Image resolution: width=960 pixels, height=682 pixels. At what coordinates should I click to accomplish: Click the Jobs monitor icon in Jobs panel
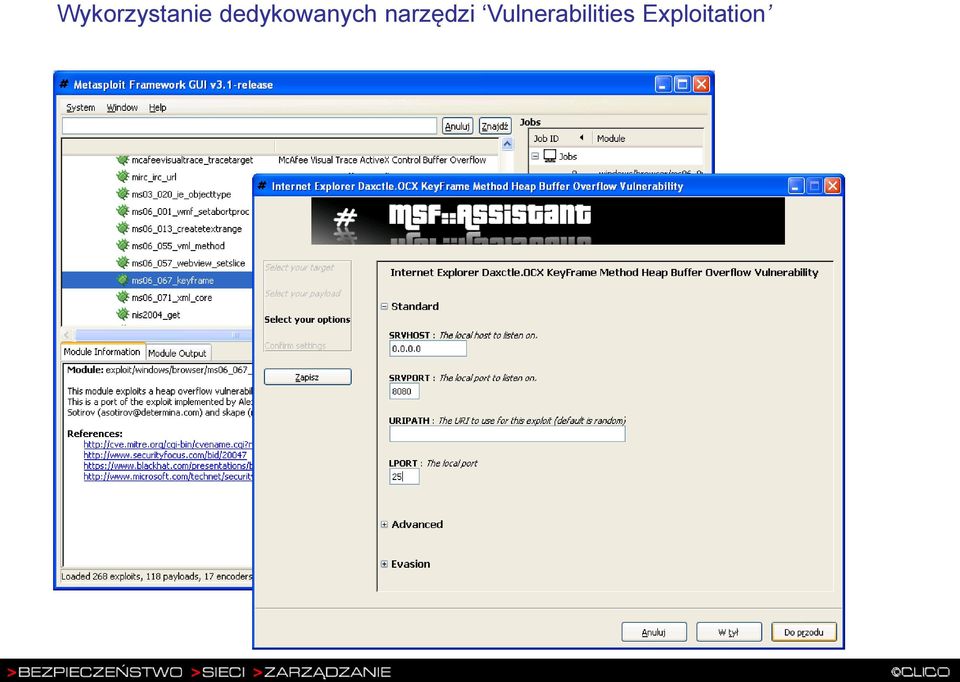click(550, 156)
